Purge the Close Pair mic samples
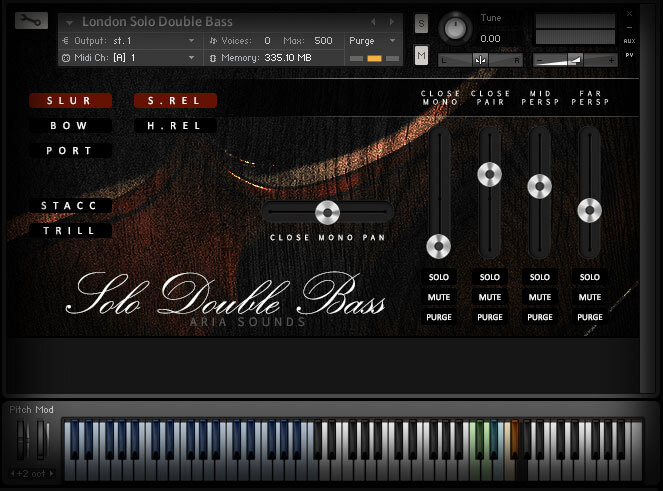This screenshot has height=491, width=663. click(x=489, y=317)
